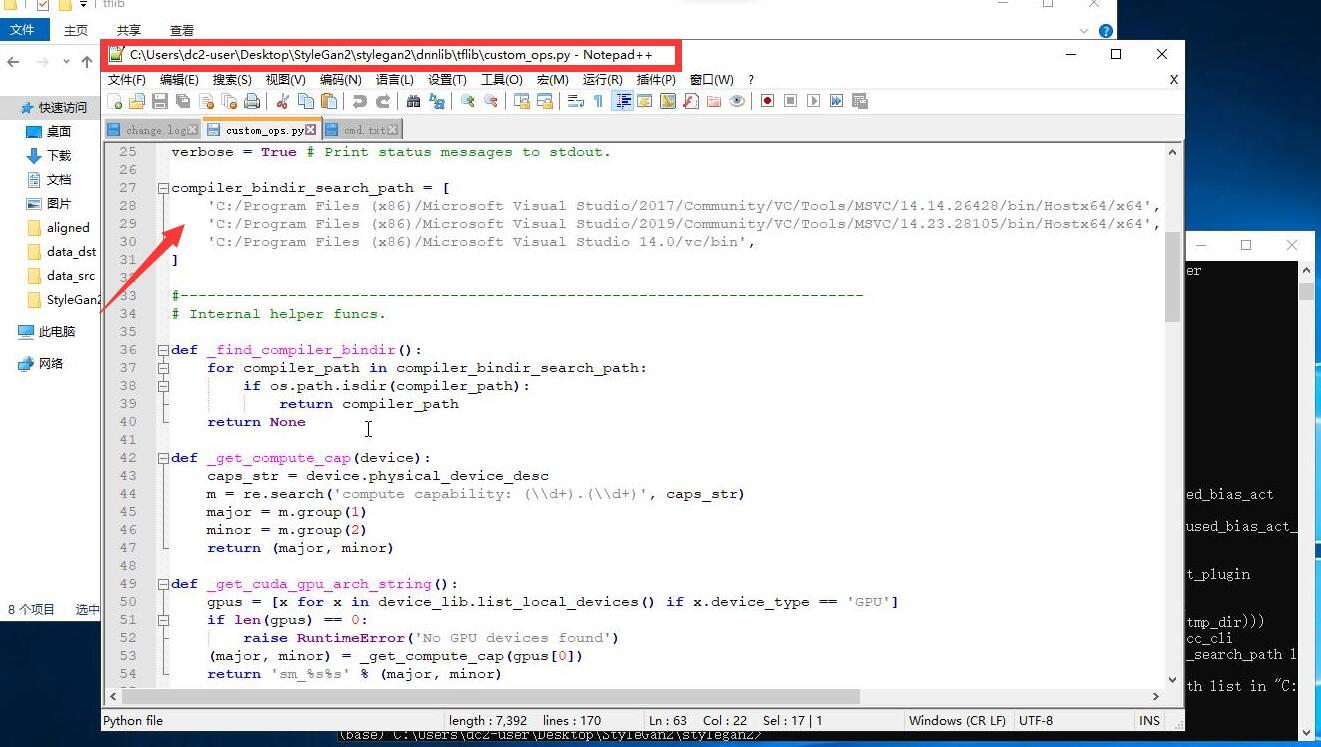Click the Open file toolbar icon

137,101
